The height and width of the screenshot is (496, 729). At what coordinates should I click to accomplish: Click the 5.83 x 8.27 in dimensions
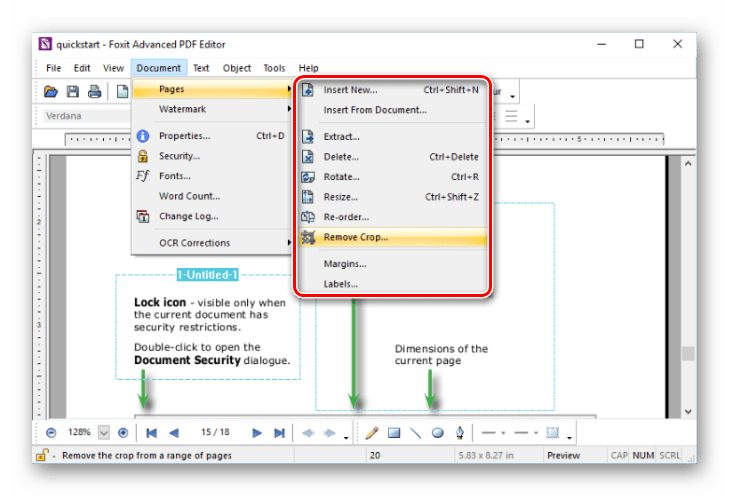[x=486, y=456]
